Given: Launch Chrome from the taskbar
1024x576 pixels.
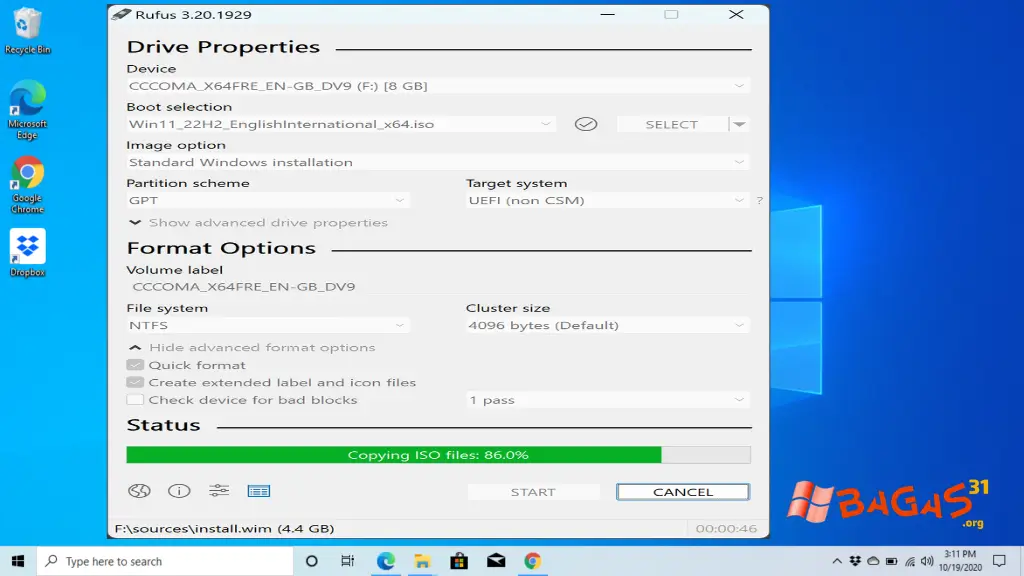Looking at the screenshot, I should click(532, 561).
